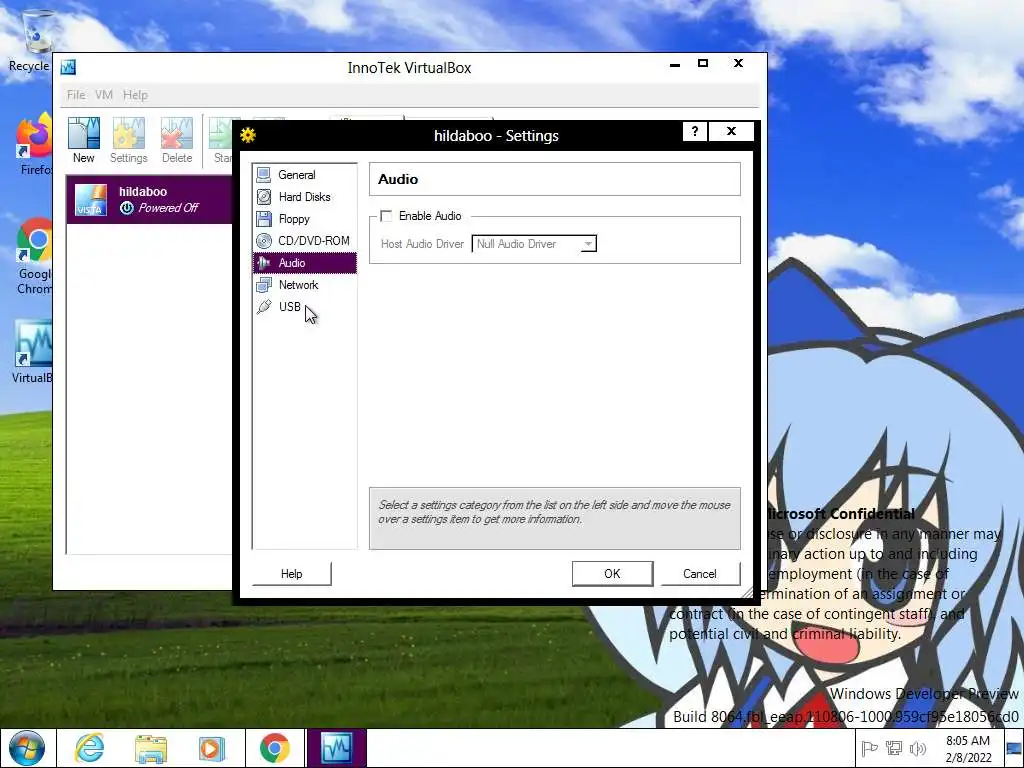The width and height of the screenshot is (1024, 768).
Task: Select CD/DVD-ROM settings category
Action: coord(304,241)
